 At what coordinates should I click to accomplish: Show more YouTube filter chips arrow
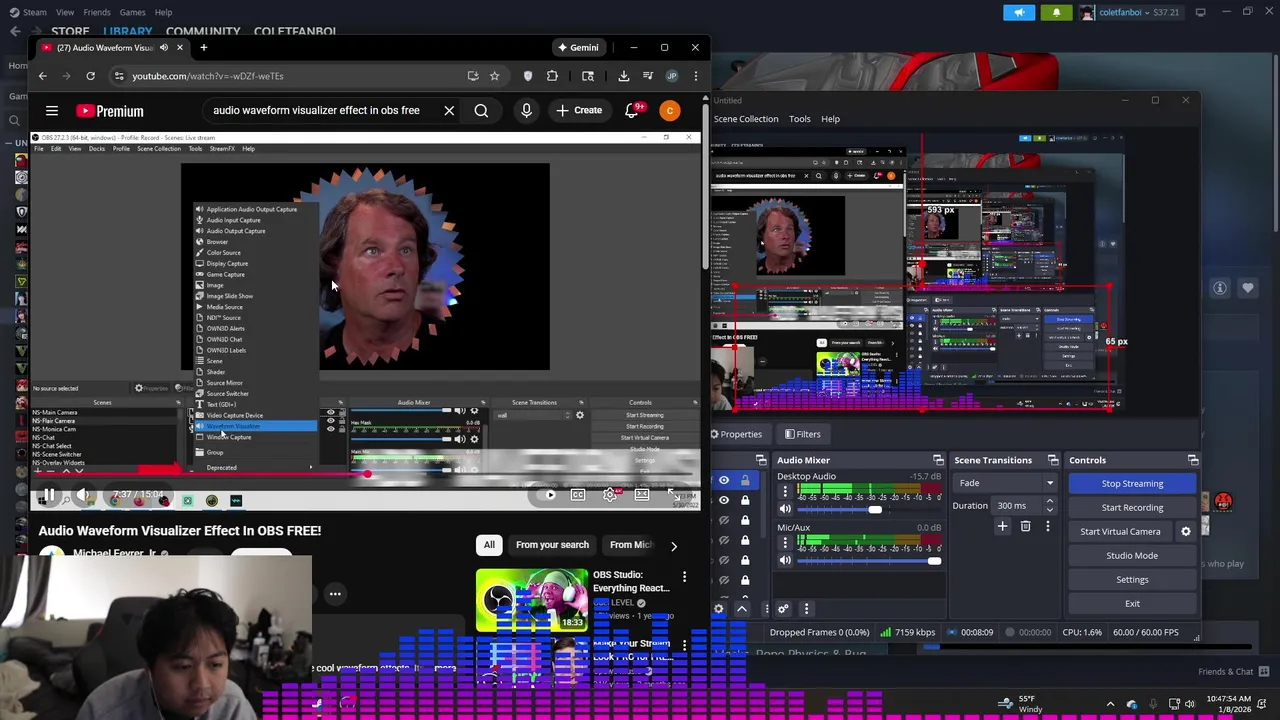click(673, 545)
